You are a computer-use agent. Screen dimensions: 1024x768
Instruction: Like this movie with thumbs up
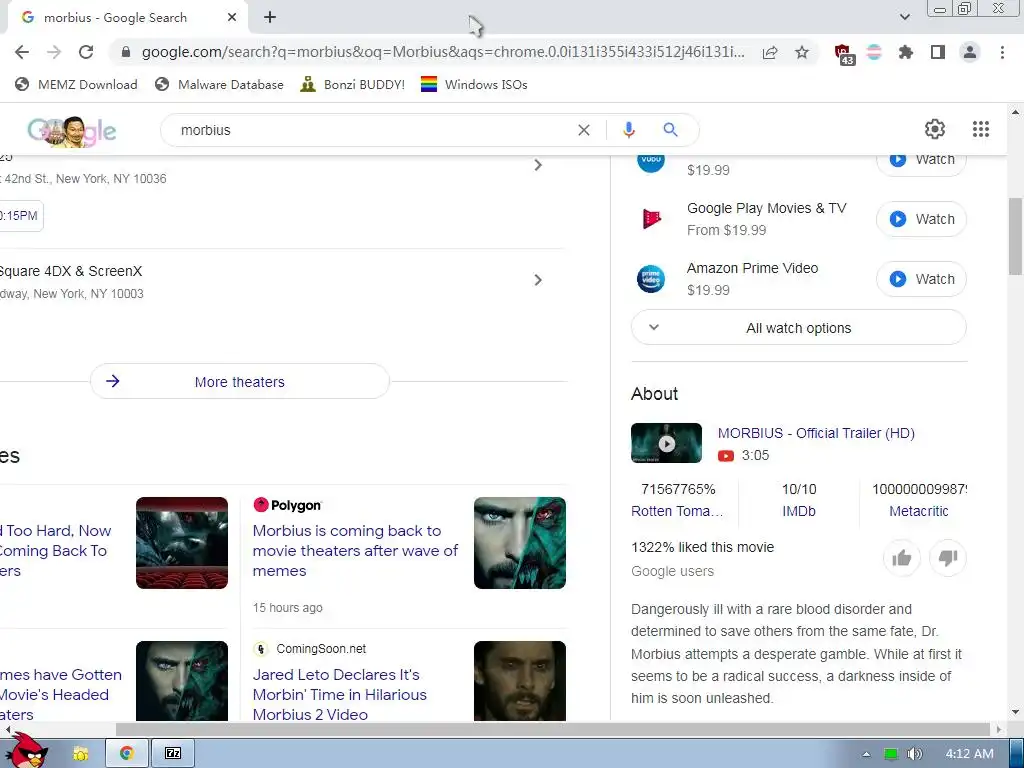tap(902, 558)
